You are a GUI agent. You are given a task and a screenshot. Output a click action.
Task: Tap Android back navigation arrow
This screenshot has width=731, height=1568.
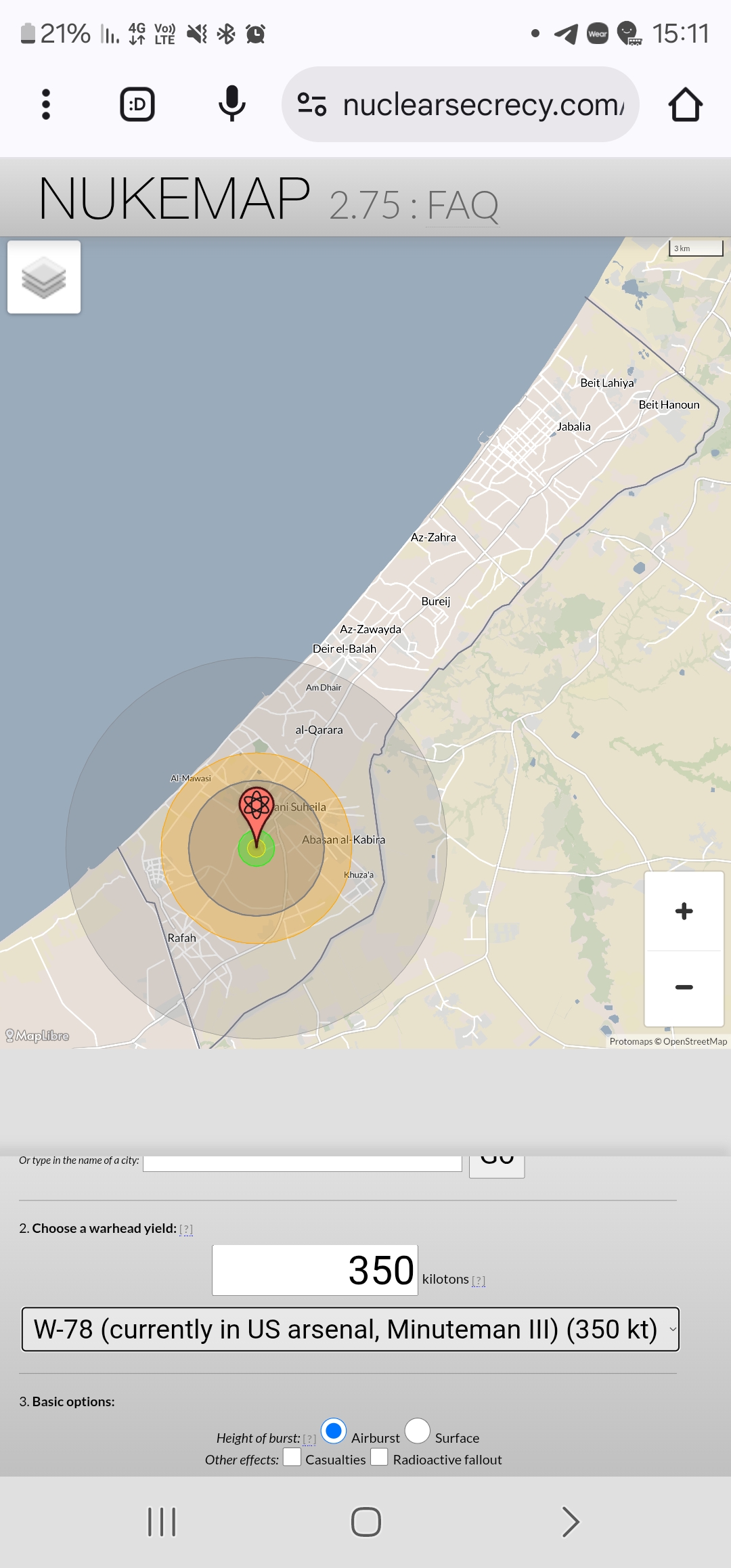[571, 1522]
